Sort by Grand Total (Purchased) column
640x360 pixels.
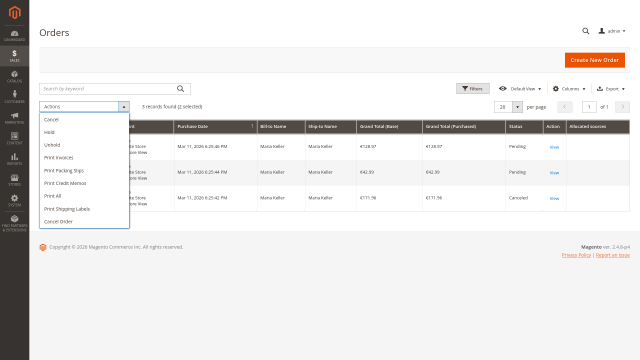[464, 127]
